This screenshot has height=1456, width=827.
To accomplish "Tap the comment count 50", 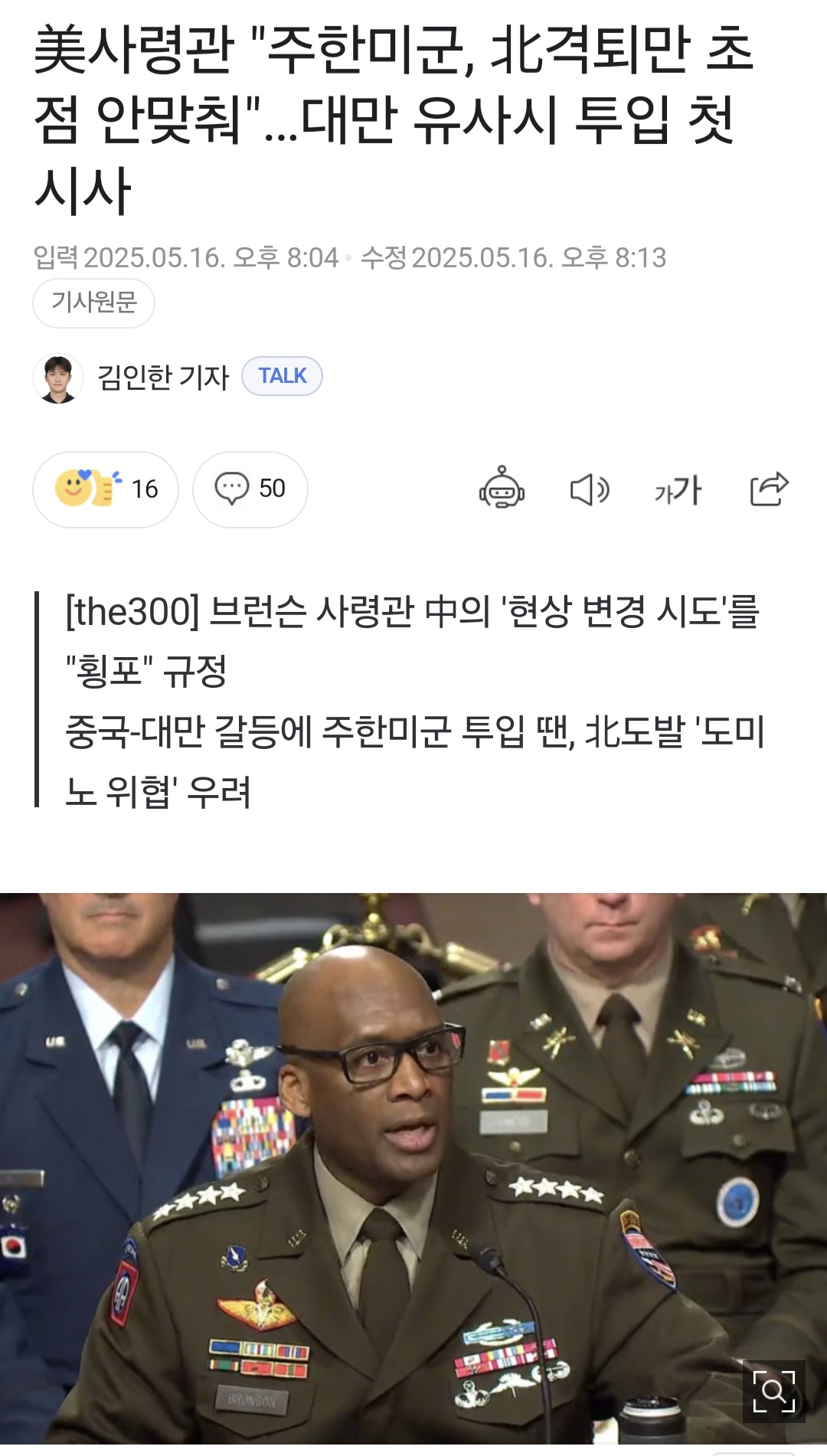I will [272, 489].
